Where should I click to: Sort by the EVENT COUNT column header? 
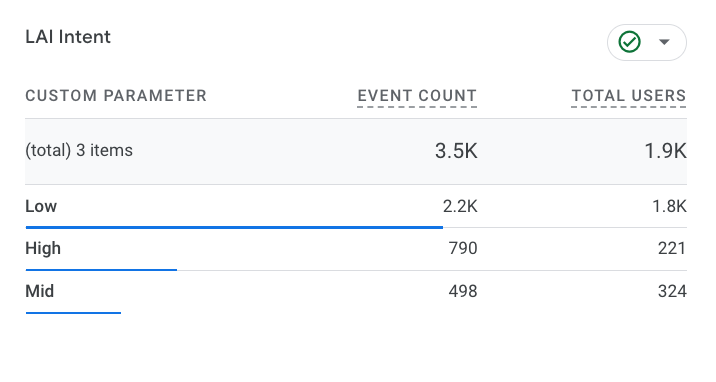[x=417, y=96]
